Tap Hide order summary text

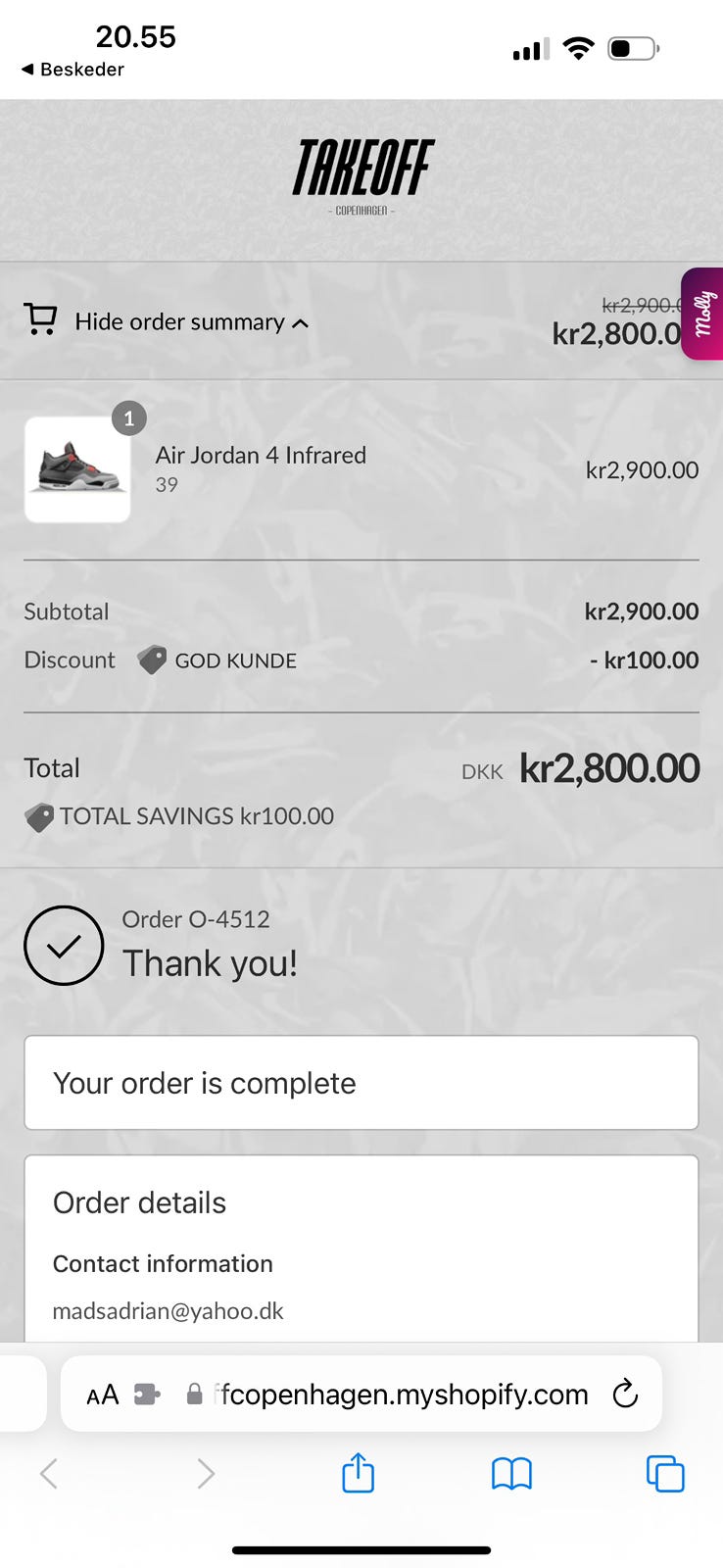pyautogui.click(x=179, y=322)
